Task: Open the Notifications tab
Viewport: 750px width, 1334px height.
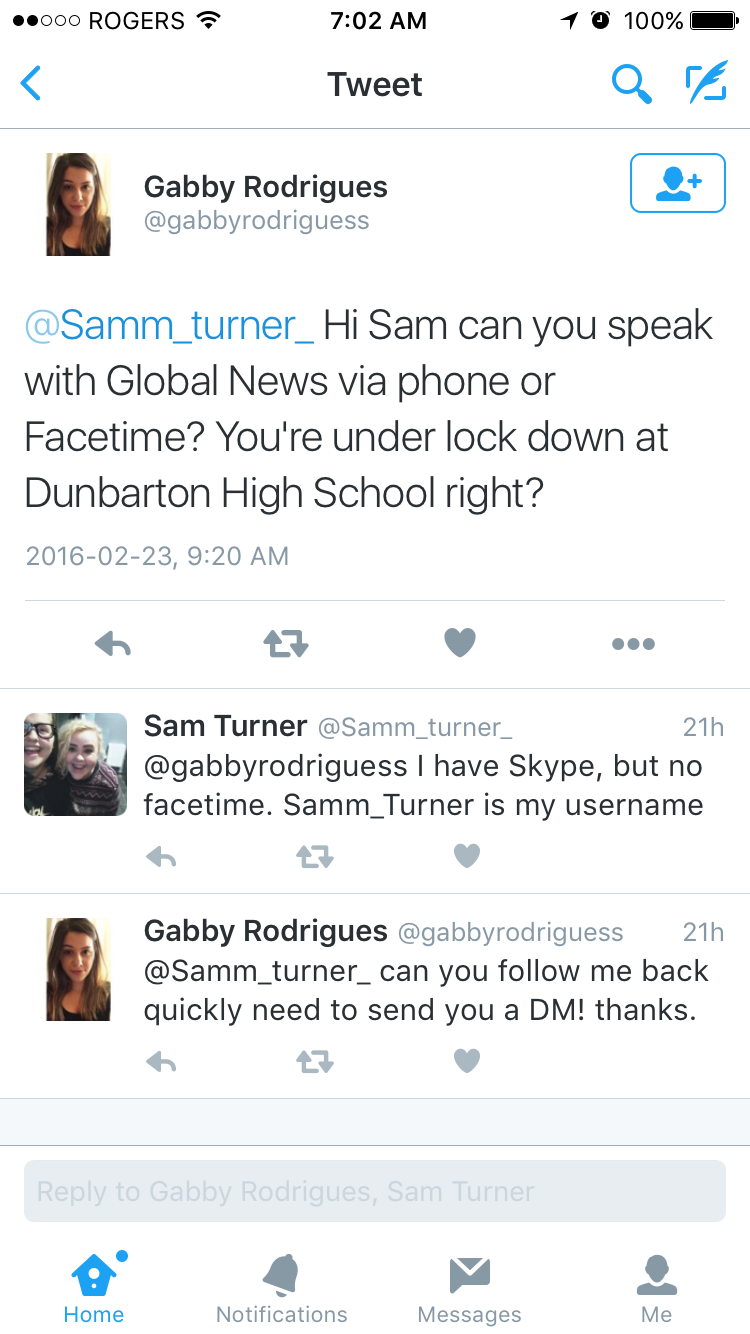Action: pos(281,1288)
